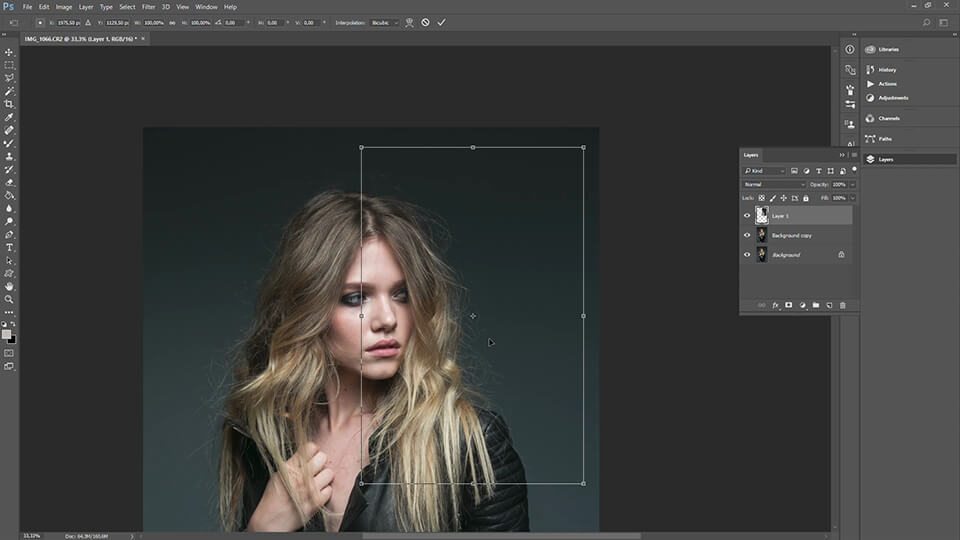The image size is (960, 540).
Task: Select the Dodge tool
Action: (x=9, y=221)
